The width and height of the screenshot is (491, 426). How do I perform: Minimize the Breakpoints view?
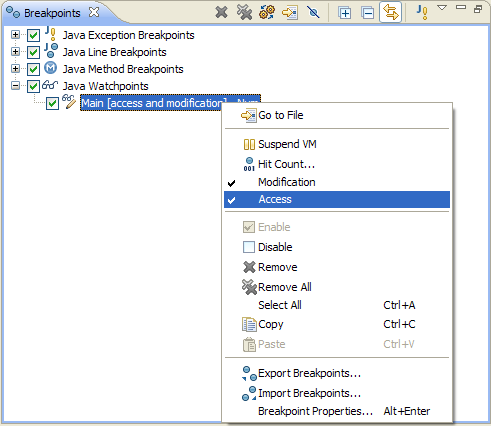pyautogui.click(x=461, y=7)
